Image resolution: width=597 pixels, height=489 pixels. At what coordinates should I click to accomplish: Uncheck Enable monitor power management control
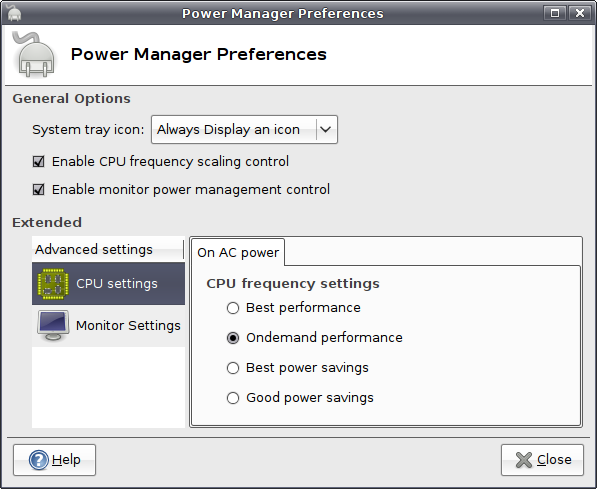tap(38, 189)
